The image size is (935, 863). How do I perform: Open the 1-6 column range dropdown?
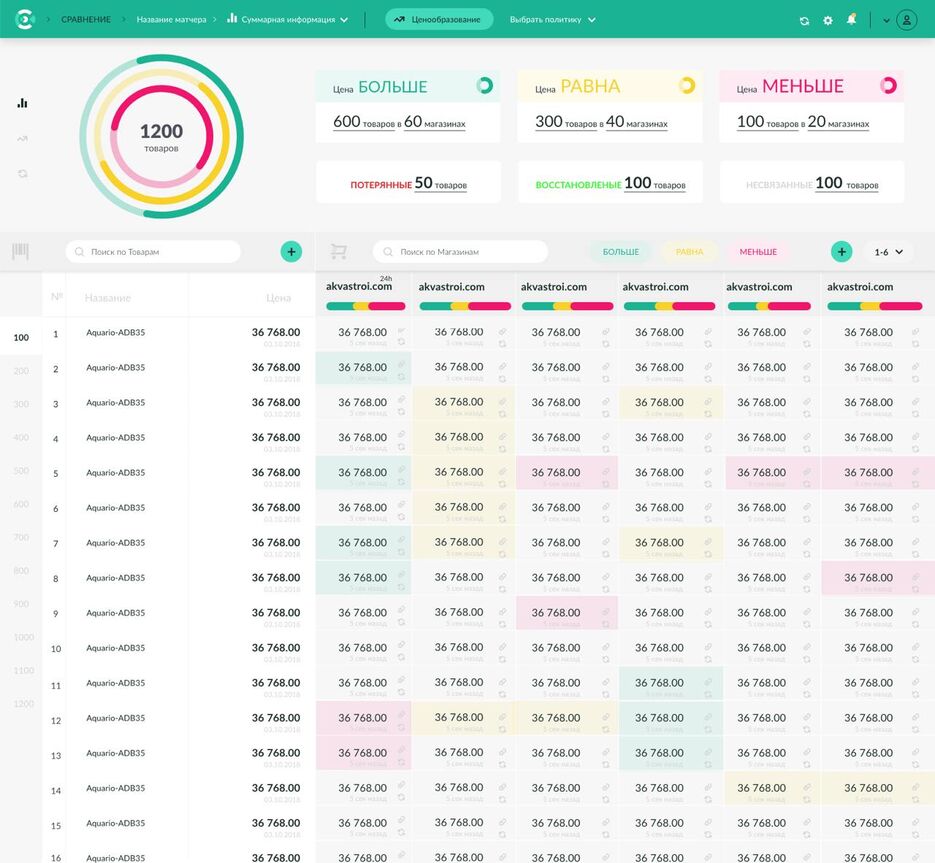pos(888,252)
